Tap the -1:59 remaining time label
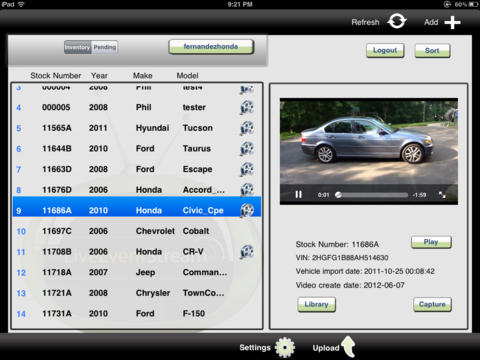This screenshot has width=480, height=360. point(419,195)
